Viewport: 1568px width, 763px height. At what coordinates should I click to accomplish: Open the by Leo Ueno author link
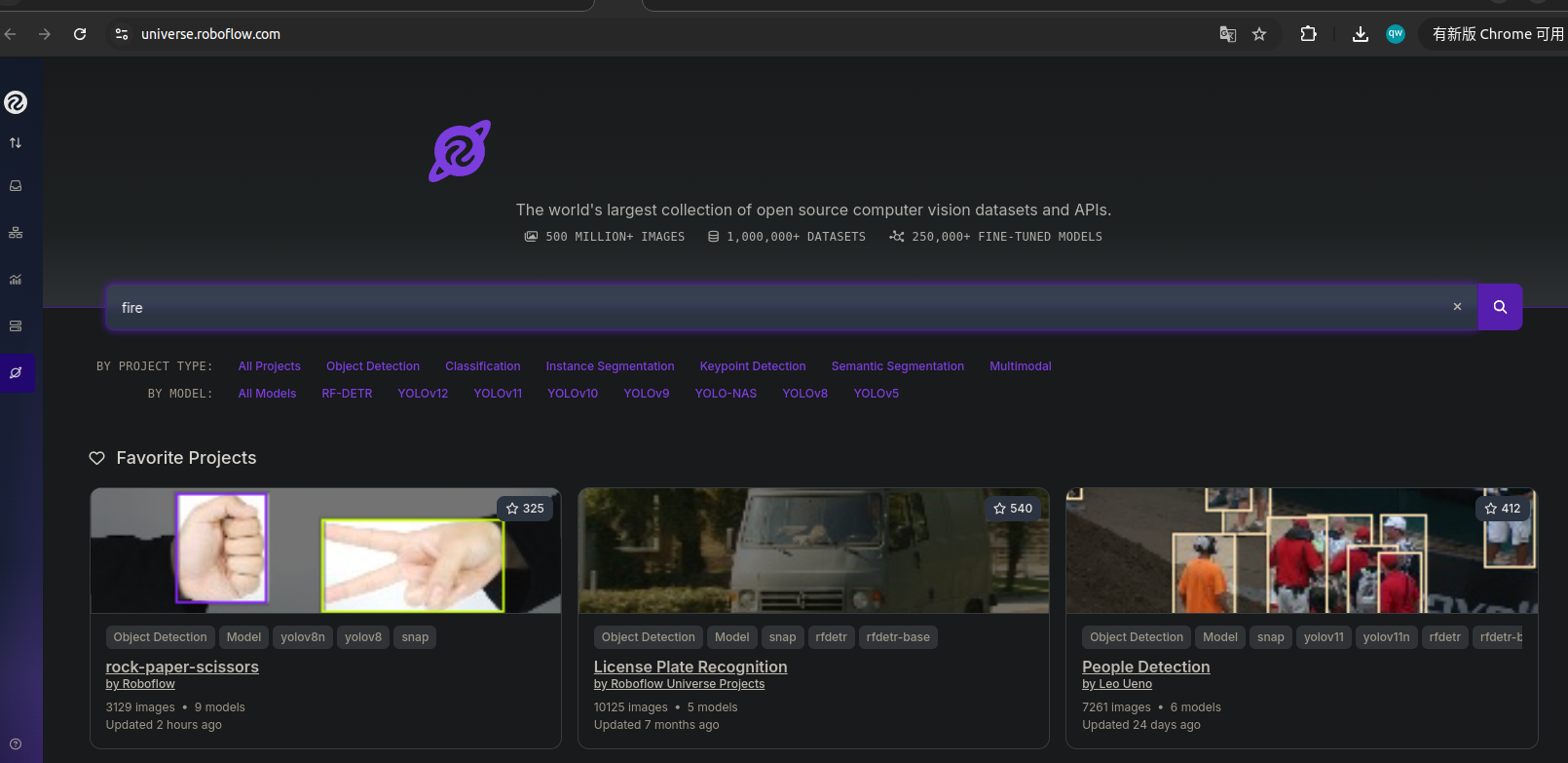[1117, 684]
